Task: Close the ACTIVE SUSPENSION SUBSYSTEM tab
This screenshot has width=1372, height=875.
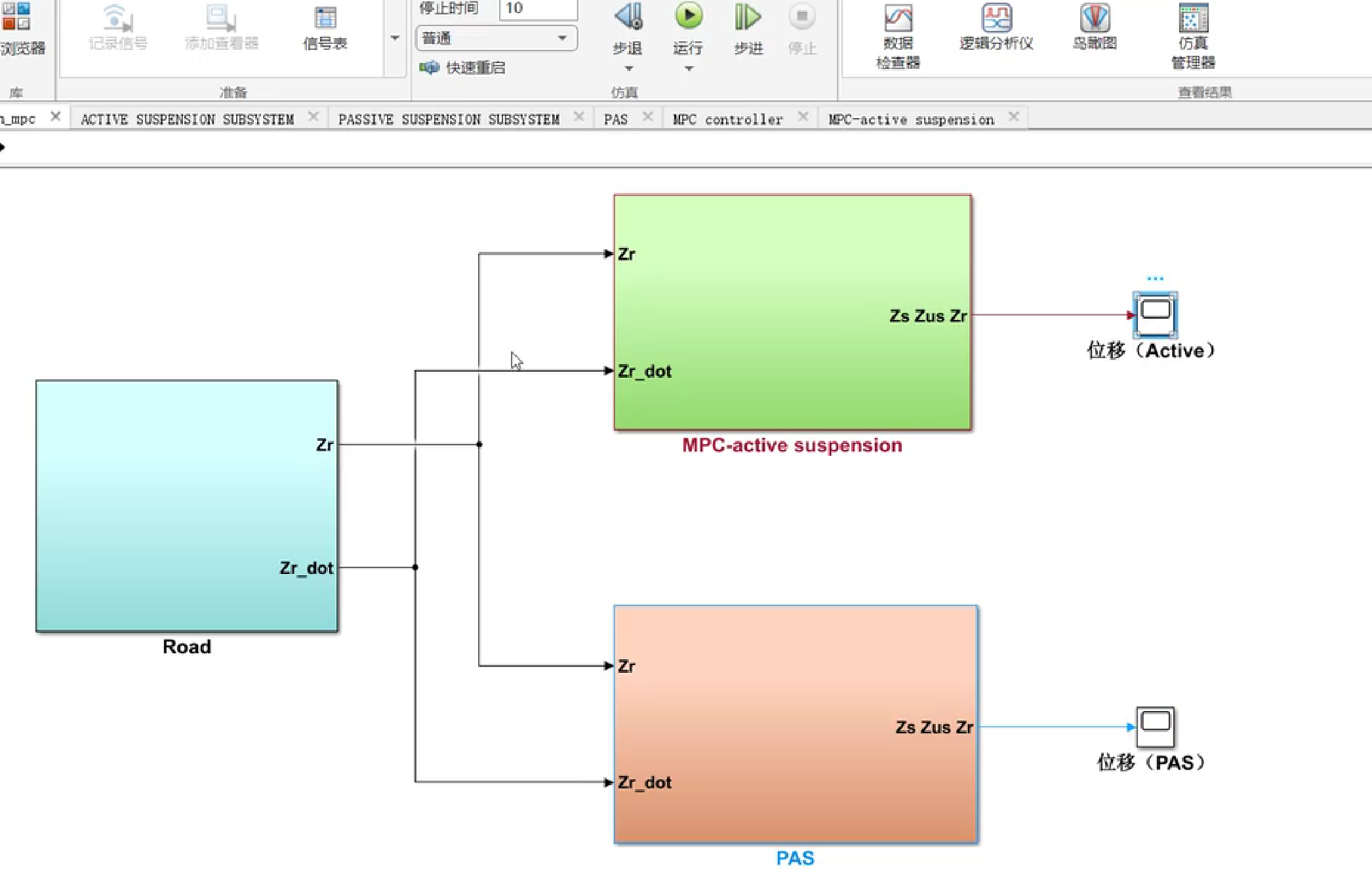Action: (x=313, y=117)
